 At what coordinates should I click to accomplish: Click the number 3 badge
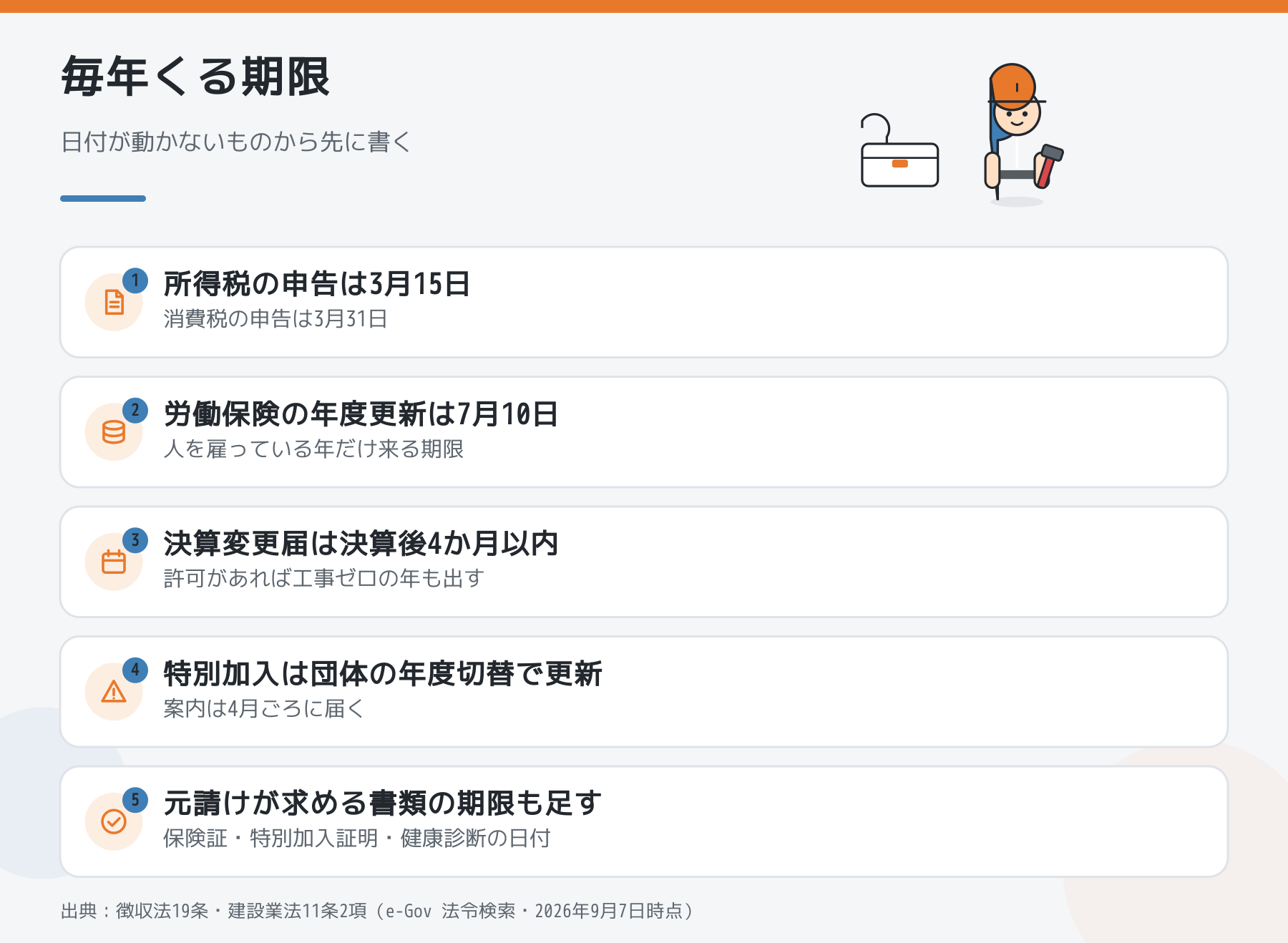[x=135, y=540]
